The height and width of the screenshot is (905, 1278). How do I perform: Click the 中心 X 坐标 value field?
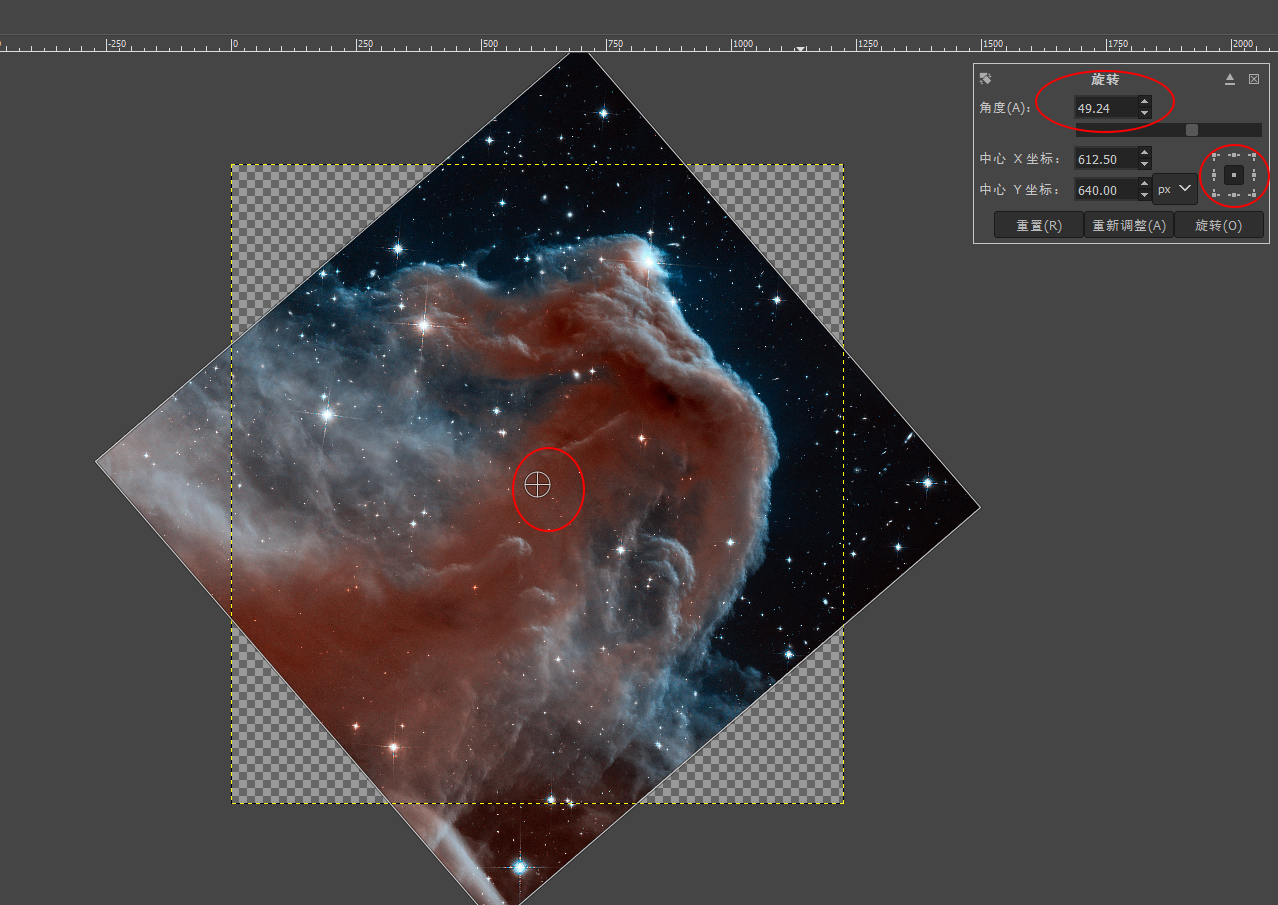pyautogui.click(x=1106, y=158)
